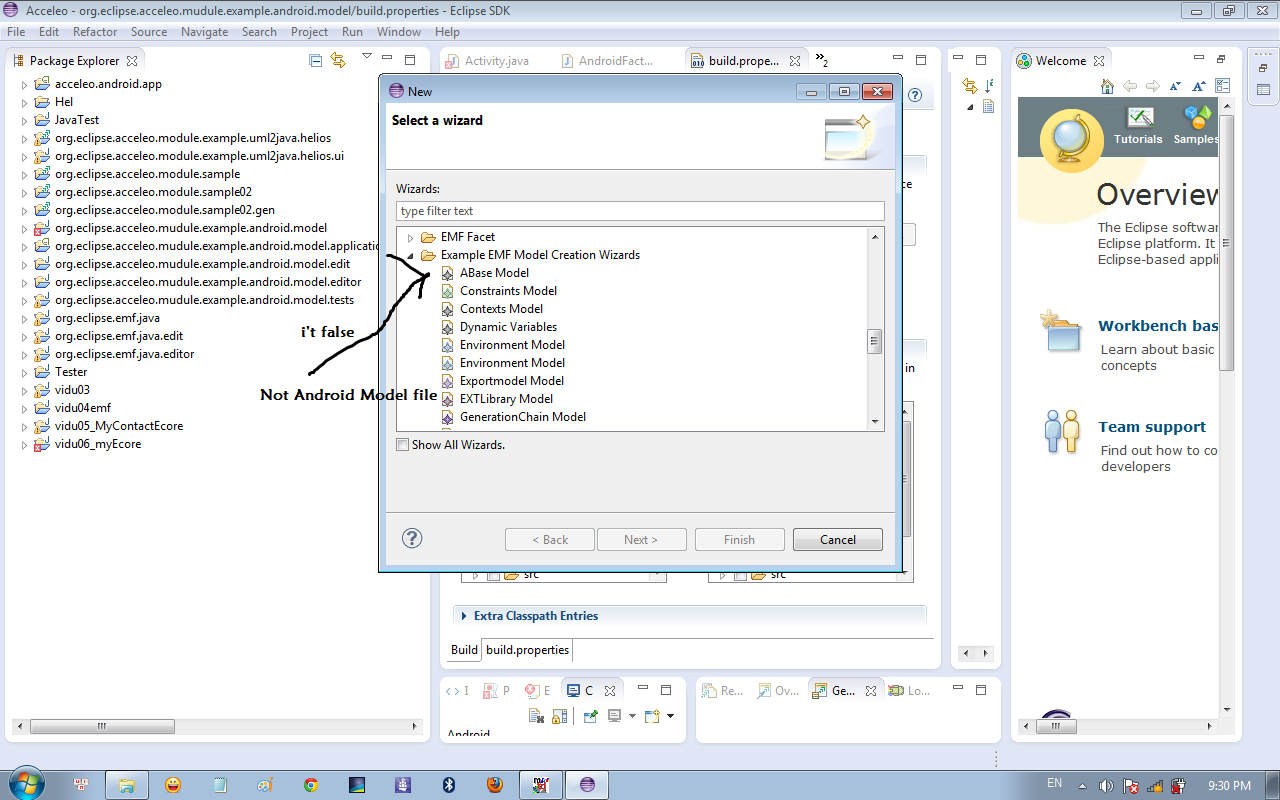Viewport: 1280px width, 800px height.
Task: Click the speaker volume icon in system tray
Action: [x=1106, y=786]
